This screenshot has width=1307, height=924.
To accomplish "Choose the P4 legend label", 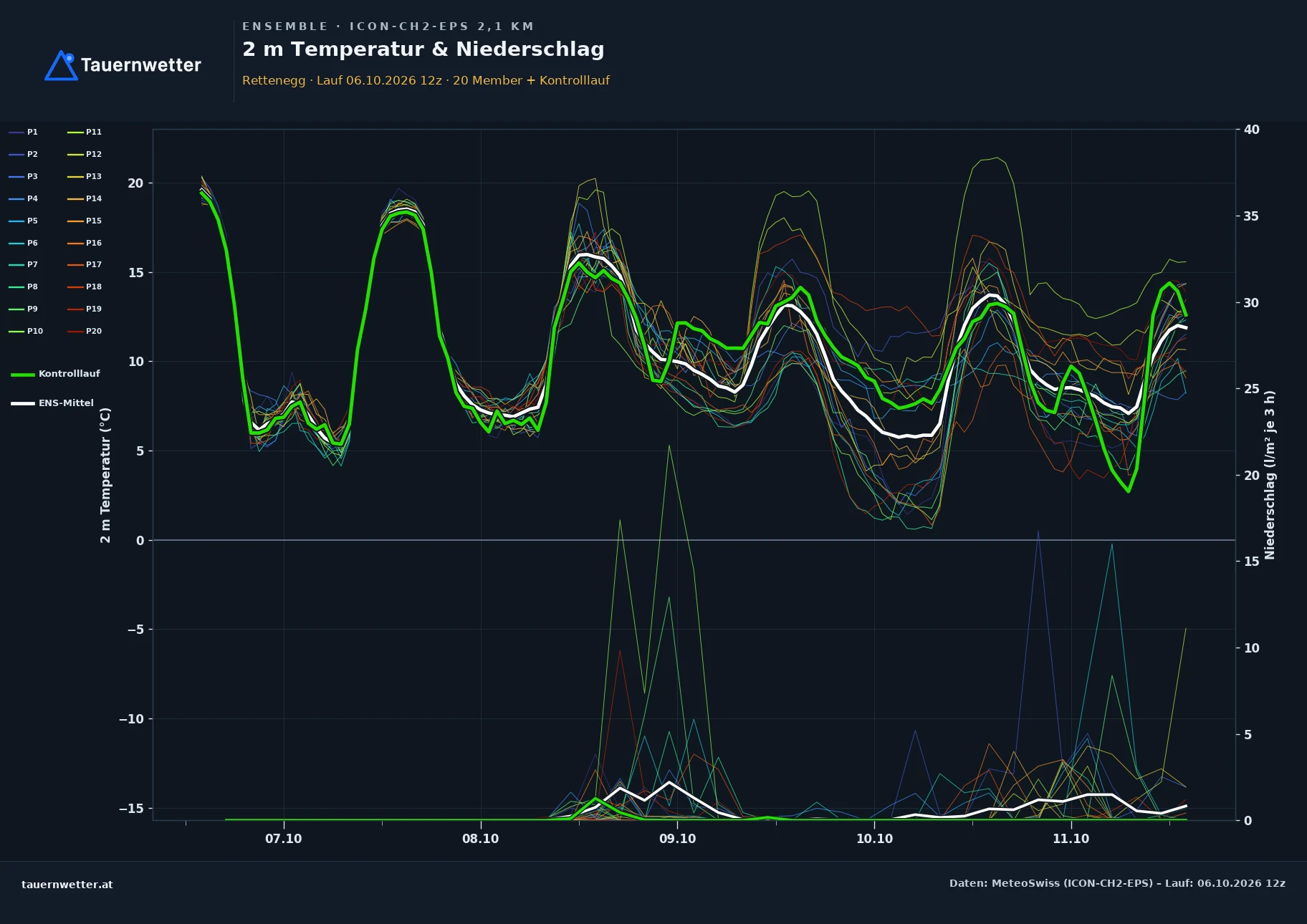I will coord(23,198).
